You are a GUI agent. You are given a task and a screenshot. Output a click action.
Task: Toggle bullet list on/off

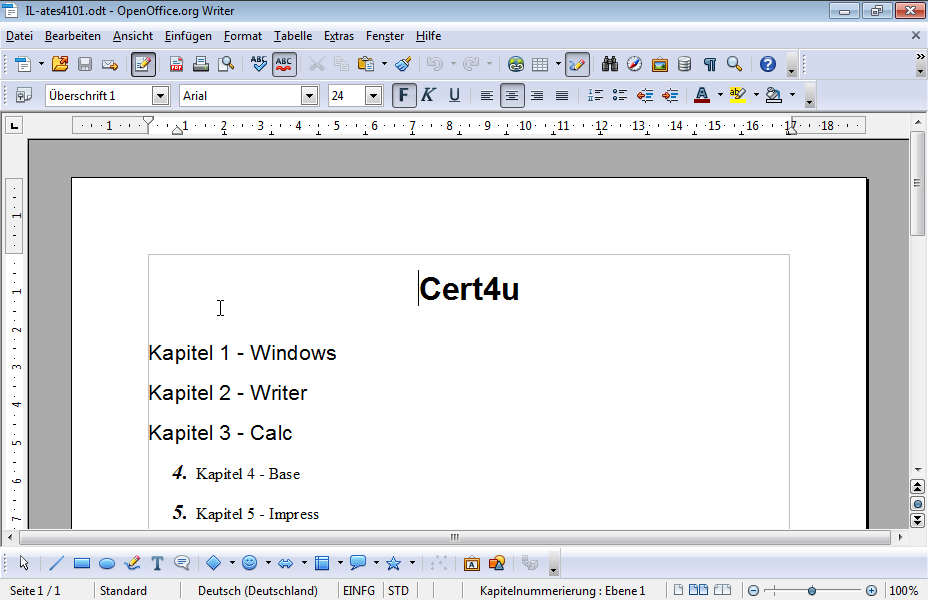pyautogui.click(x=620, y=95)
